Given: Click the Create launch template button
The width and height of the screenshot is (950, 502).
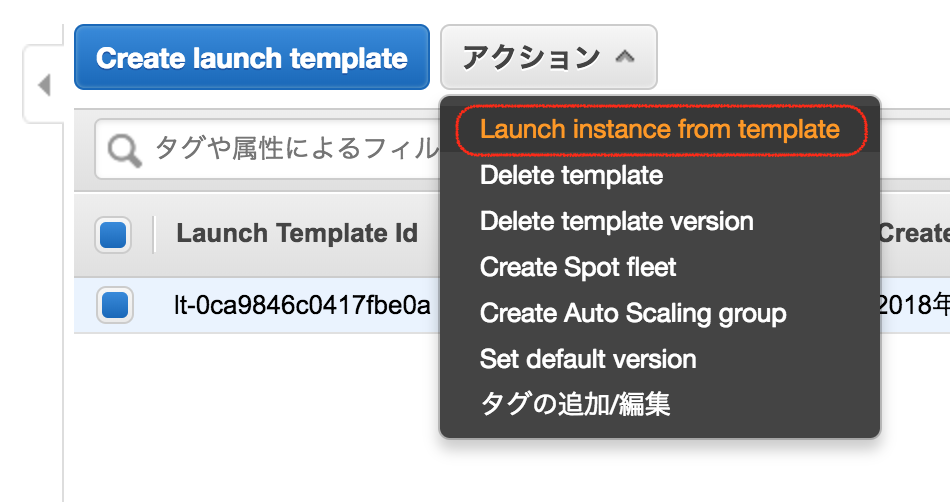Looking at the screenshot, I should 251,57.
